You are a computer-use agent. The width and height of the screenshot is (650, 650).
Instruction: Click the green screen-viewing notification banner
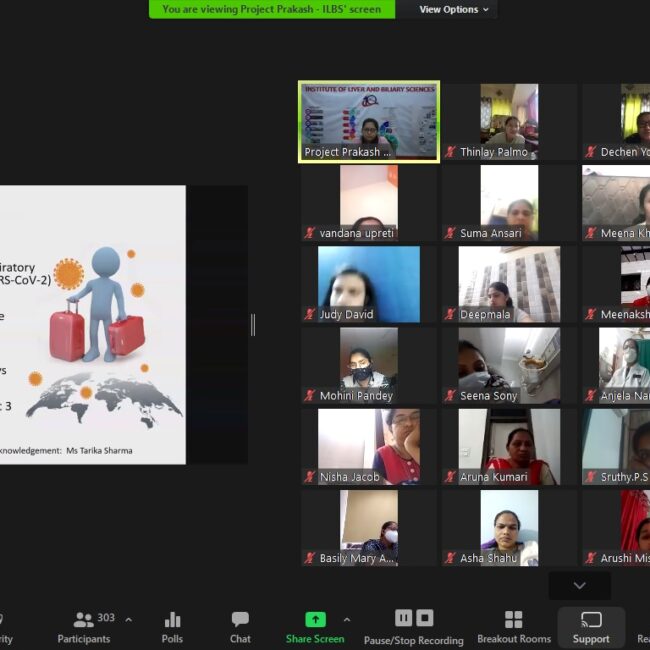[272, 9]
